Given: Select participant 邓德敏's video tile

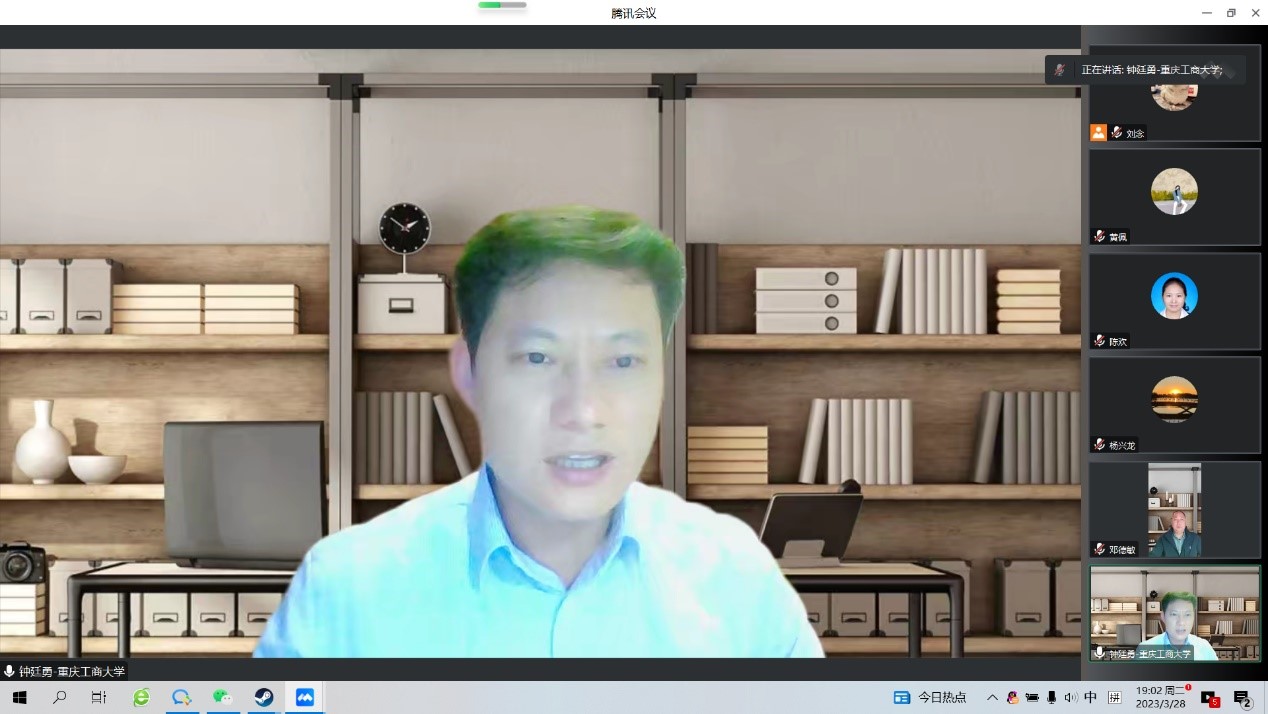Looking at the screenshot, I should (x=1174, y=509).
